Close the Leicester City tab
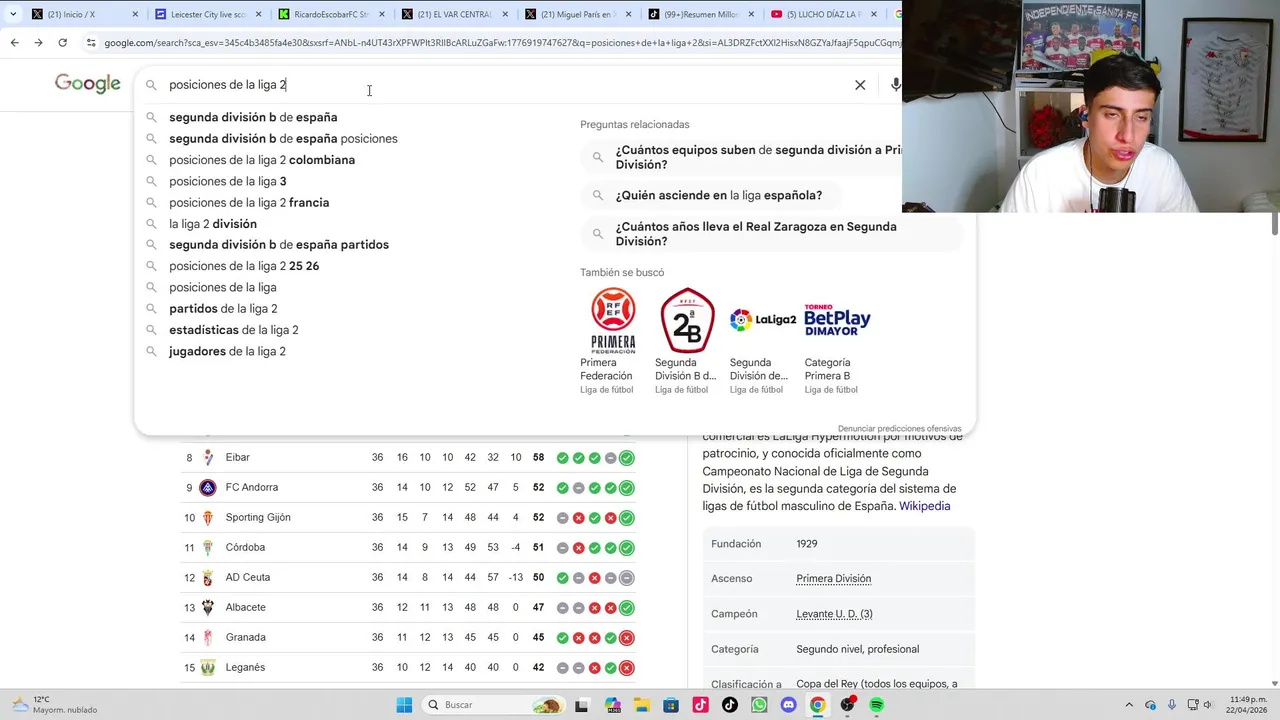Image resolution: width=1280 pixels, height=720 pixels. coord(258,14)
